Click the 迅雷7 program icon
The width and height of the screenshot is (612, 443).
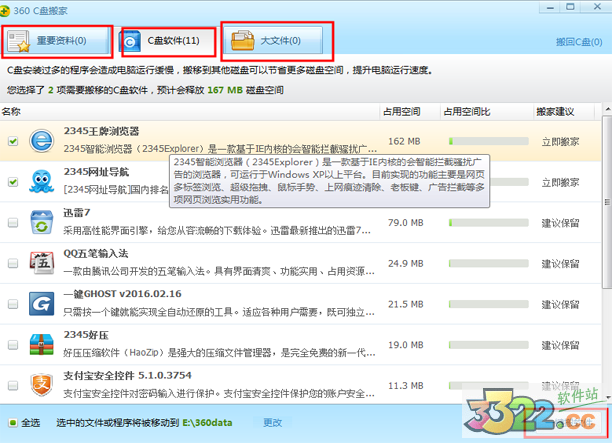tap(42, 222)
